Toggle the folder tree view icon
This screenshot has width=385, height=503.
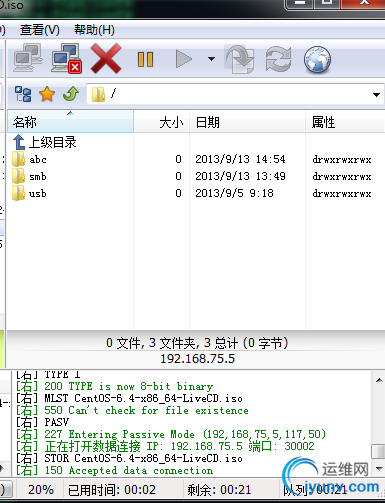click(x=23, y=94)
